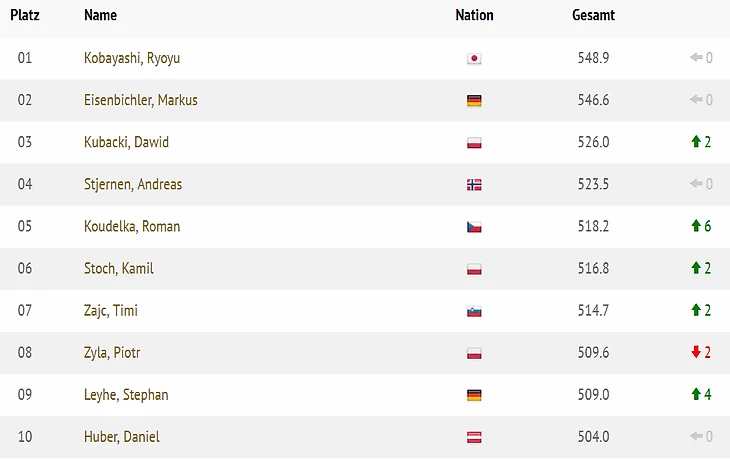Sort by the Platz column header

[25, 15]
